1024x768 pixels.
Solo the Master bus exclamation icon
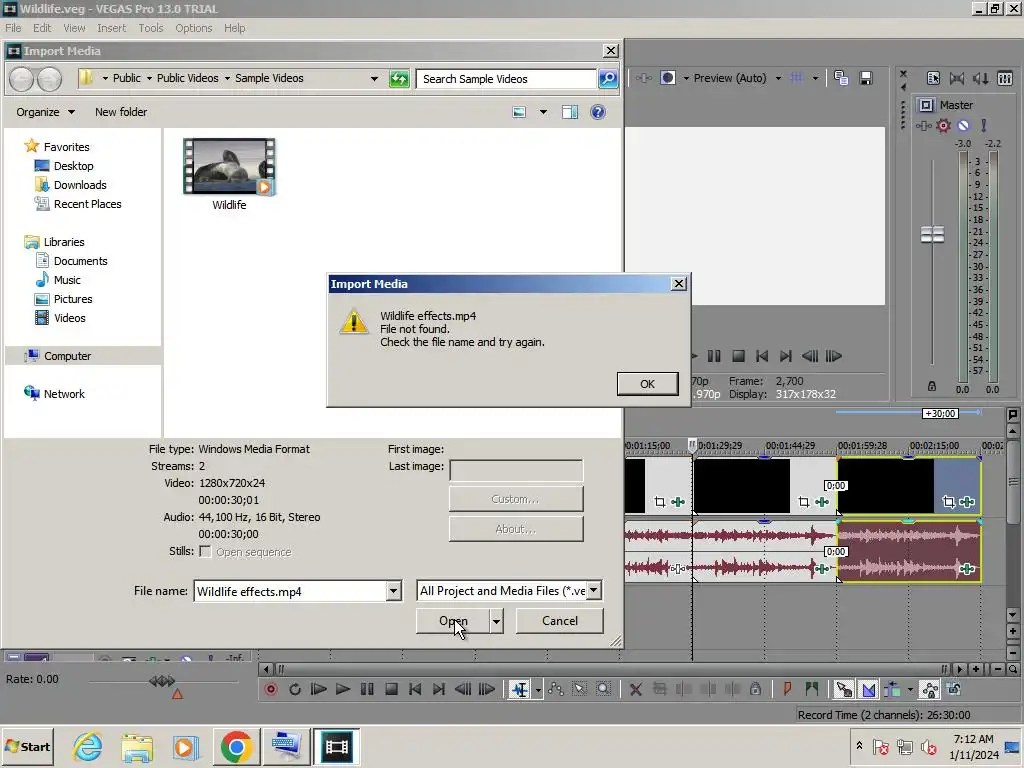point(984,125)
